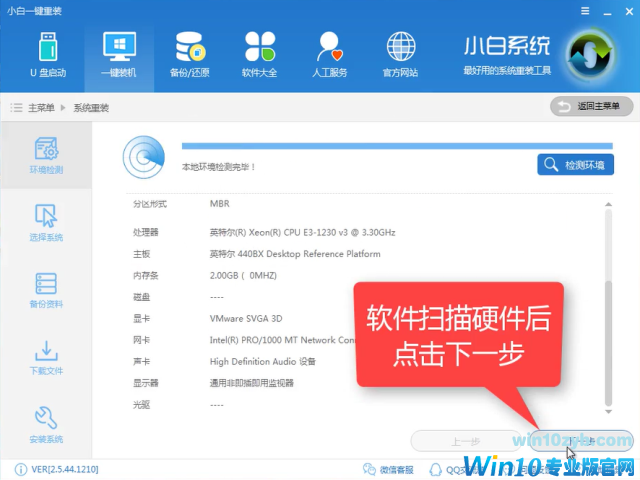Viewport: 640px width, 480px height.
Task: Open the U盘启动 tool
Action: click(48, 55)
